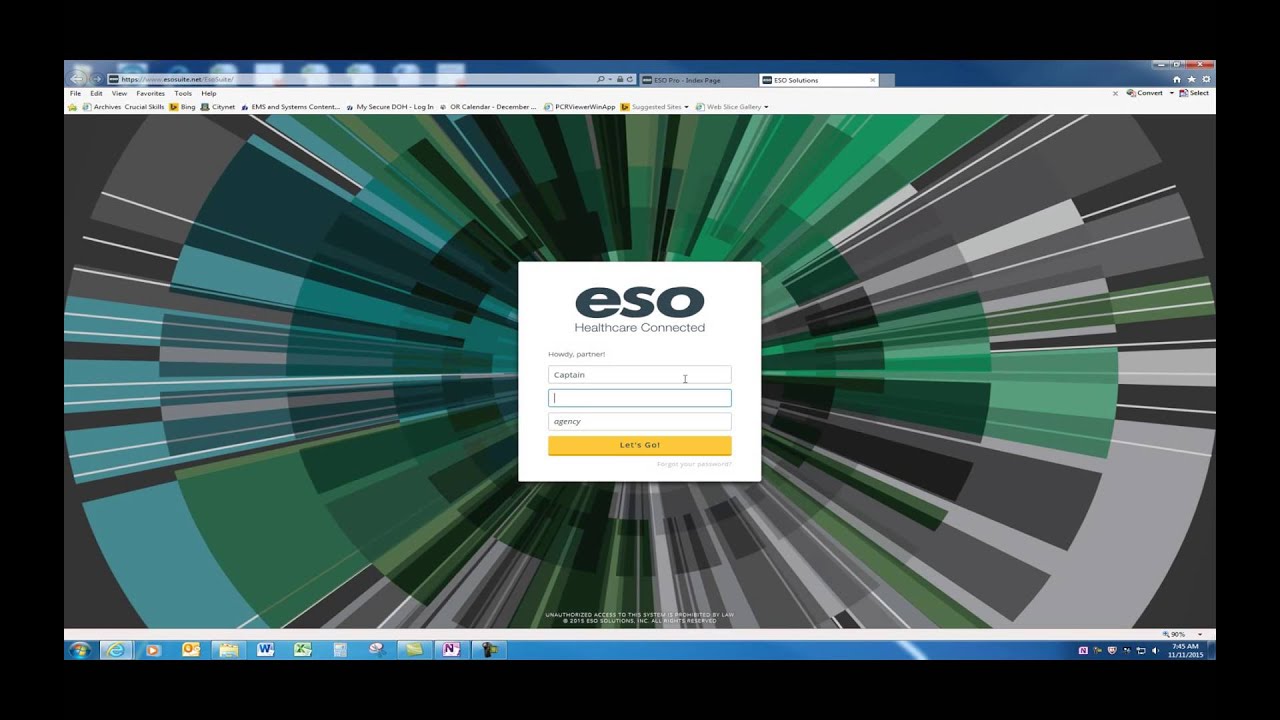Open OR Calendar - December favorite
1280x720 pixels.
[x=488, y=106]
